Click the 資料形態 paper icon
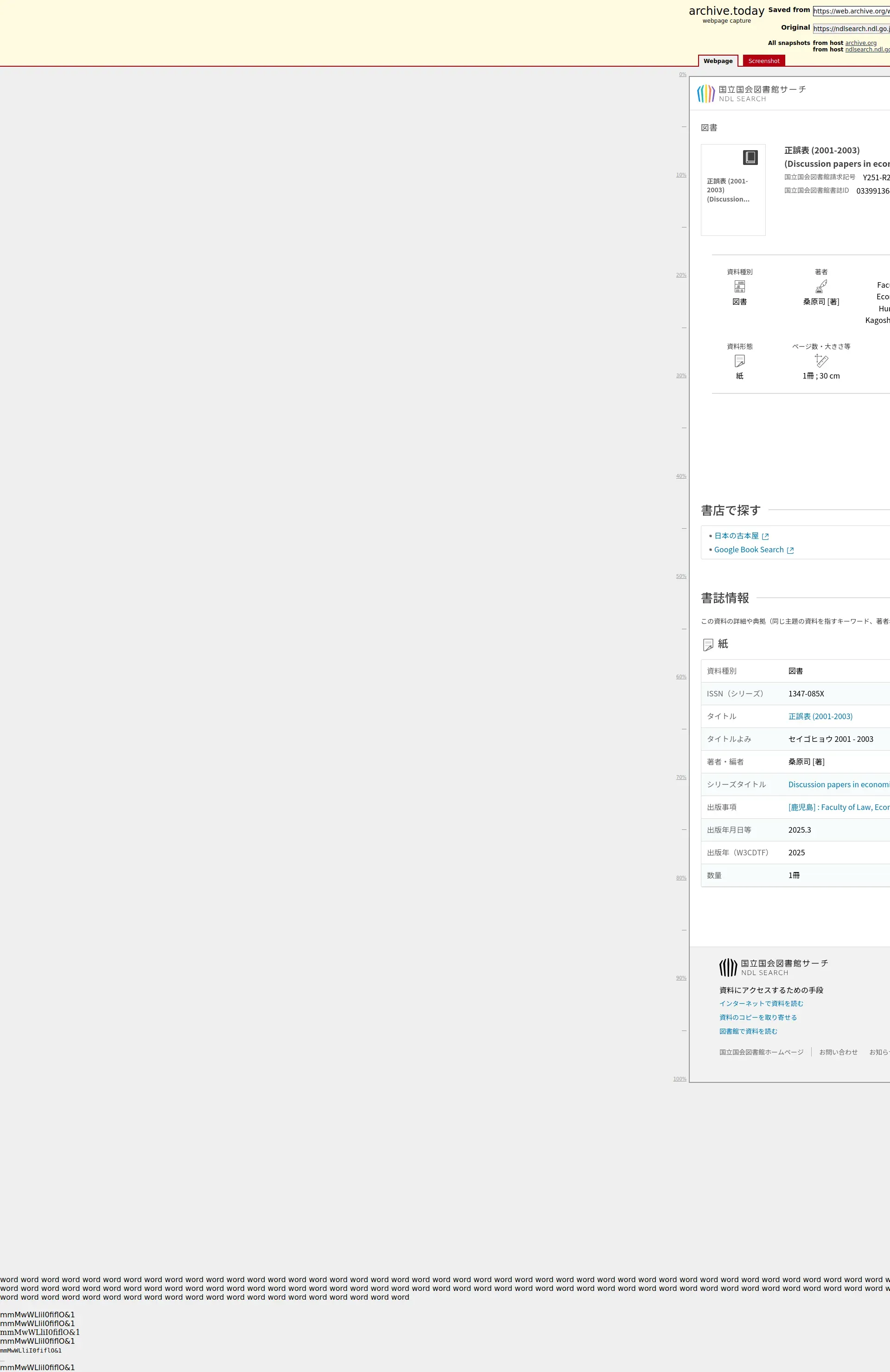This screenshot has width=890, height=1372. [x=739, y=361]
